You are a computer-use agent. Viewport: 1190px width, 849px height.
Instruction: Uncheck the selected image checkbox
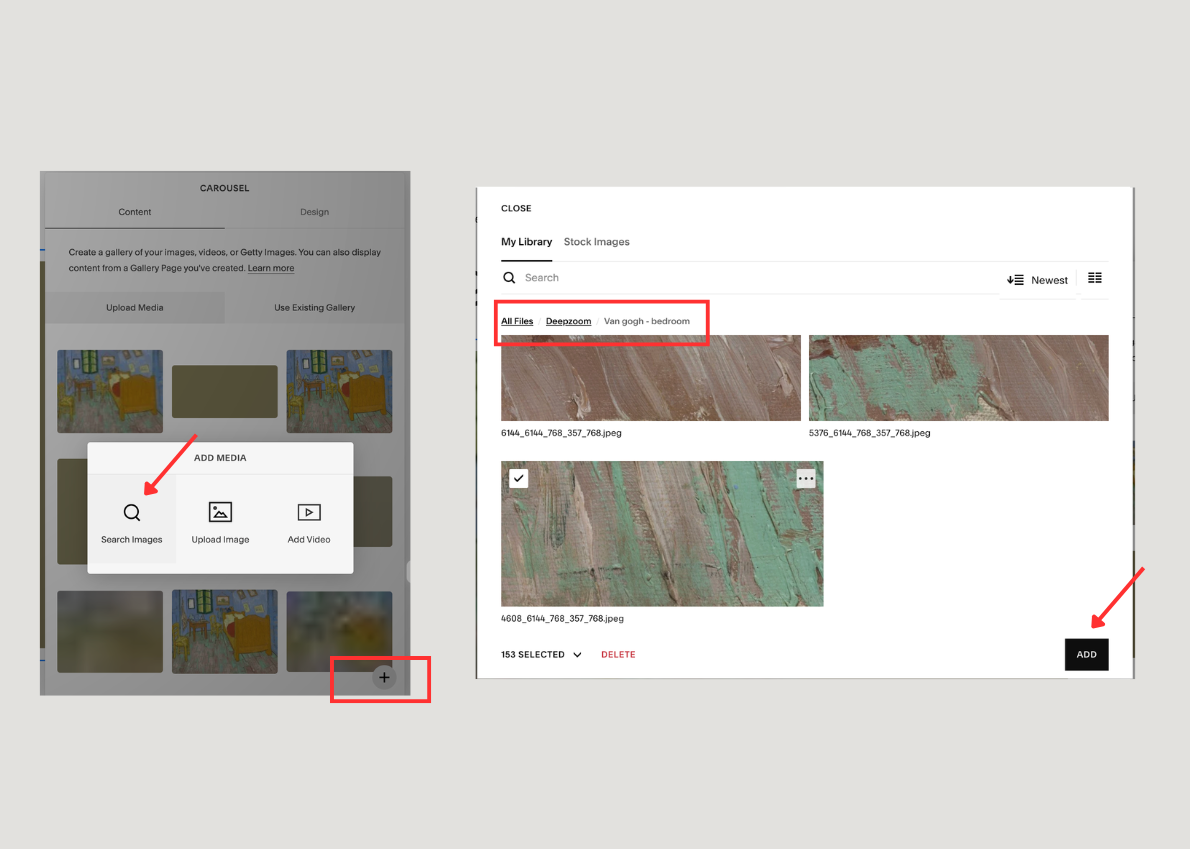pyautogui.click(x=518, y=479)
